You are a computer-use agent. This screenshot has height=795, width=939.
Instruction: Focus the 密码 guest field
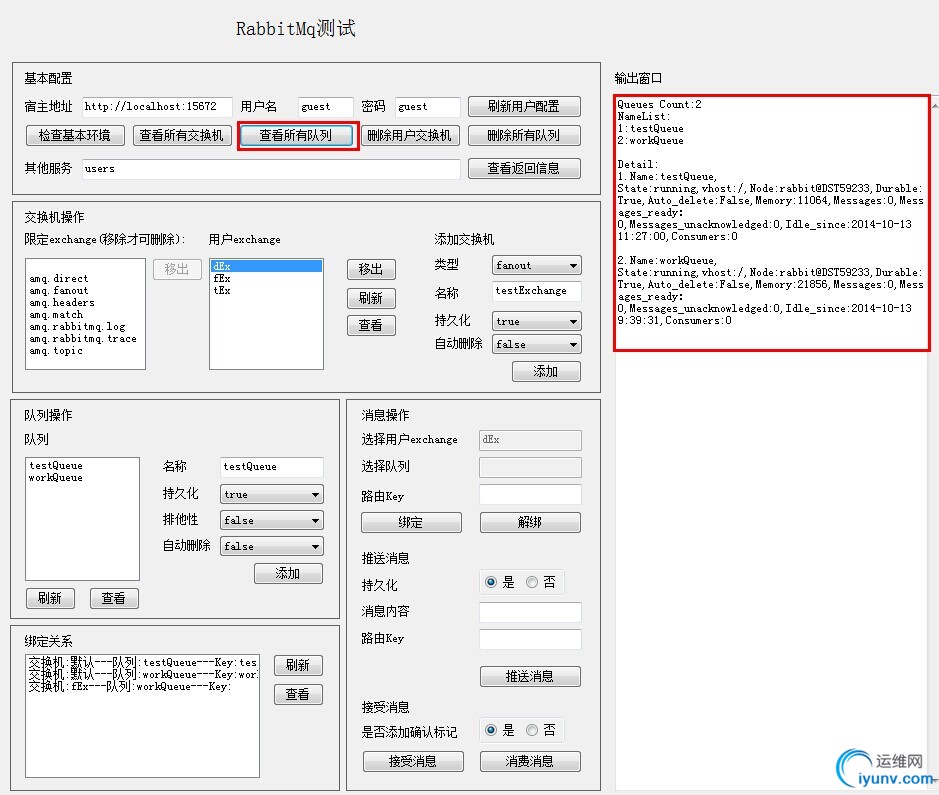tap(428, 107)
